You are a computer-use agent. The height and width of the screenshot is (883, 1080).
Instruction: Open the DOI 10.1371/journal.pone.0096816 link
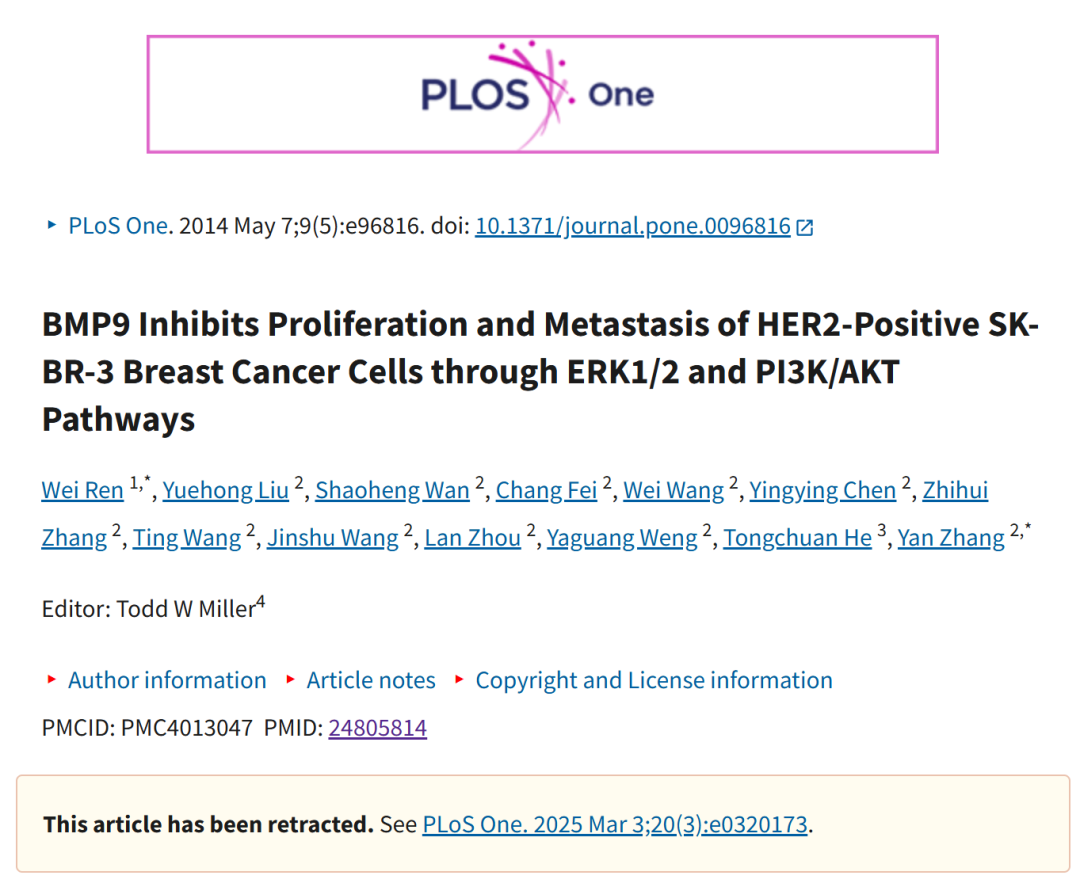tap(633, 226)
